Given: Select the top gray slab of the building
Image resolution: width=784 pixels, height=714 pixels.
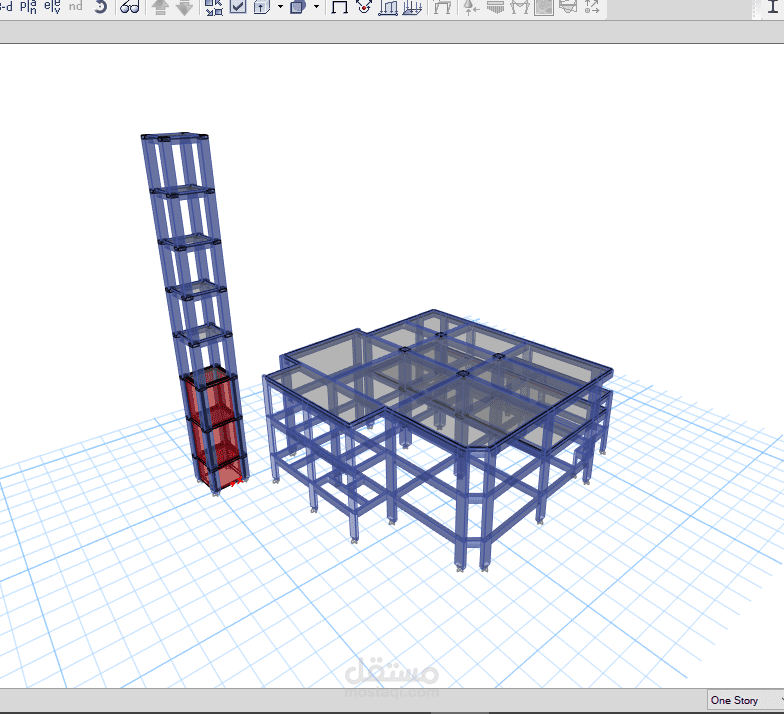Looking at the screenshot, I should pos(440,380).
